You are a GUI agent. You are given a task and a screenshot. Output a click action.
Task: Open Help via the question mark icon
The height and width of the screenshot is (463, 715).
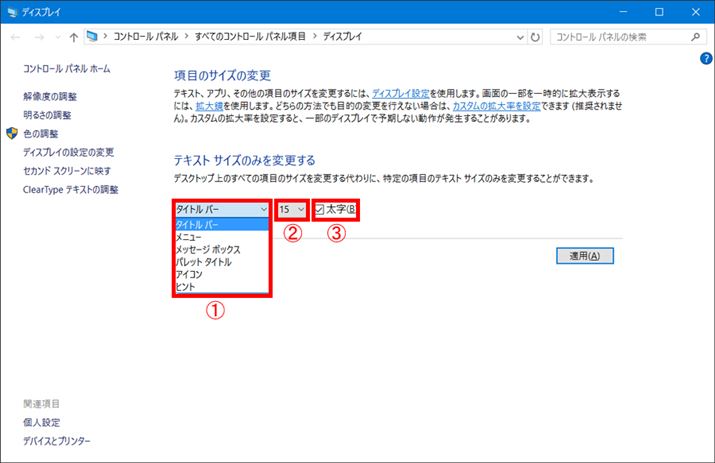706,58
